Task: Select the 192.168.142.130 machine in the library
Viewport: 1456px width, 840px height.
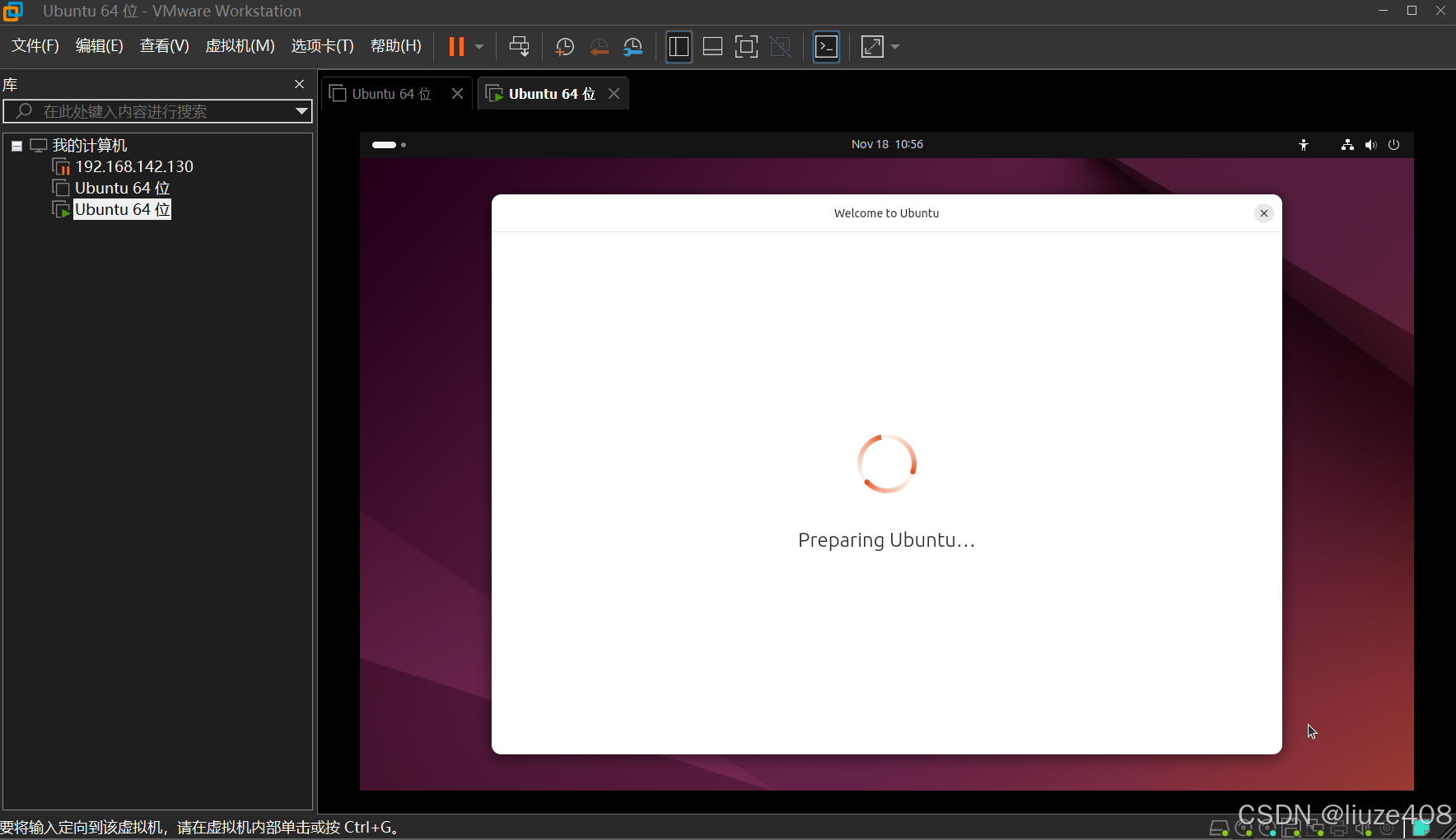Action: [x=134, y=166]
